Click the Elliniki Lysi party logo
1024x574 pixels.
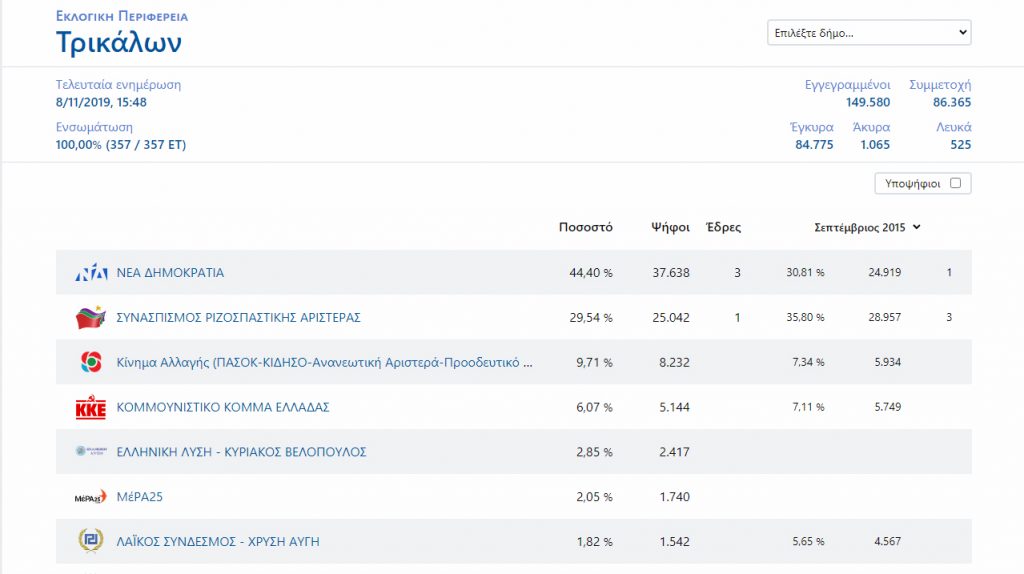coord(91,452)
